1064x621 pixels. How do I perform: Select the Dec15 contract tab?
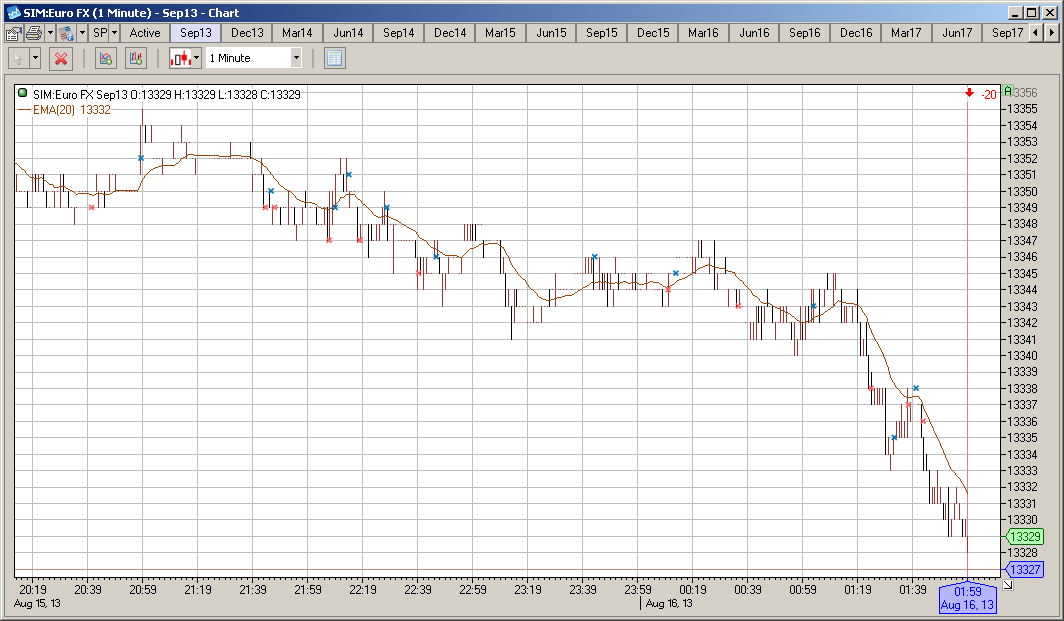[x=653, y=33]
